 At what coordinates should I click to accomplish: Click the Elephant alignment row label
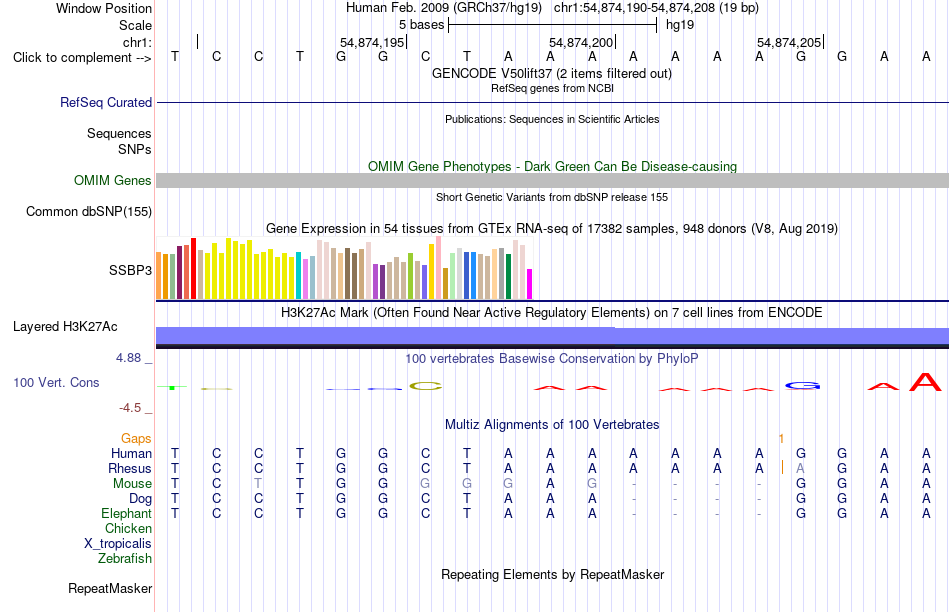(127, 513)
